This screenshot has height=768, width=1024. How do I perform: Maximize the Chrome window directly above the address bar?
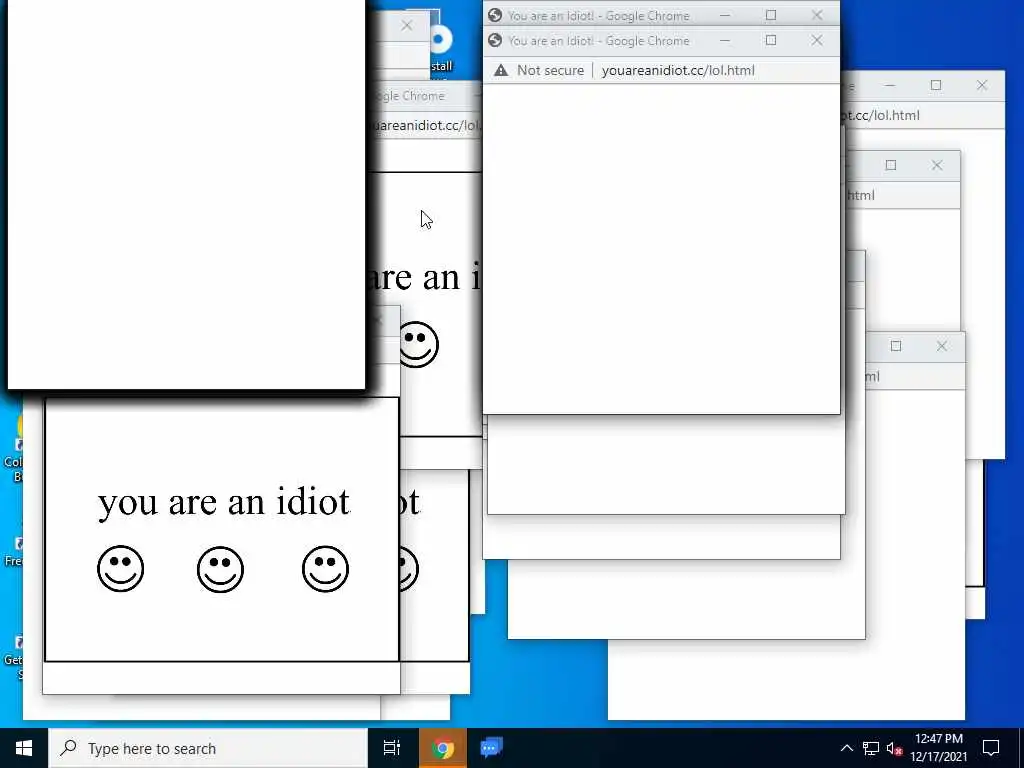coord(771,40)
